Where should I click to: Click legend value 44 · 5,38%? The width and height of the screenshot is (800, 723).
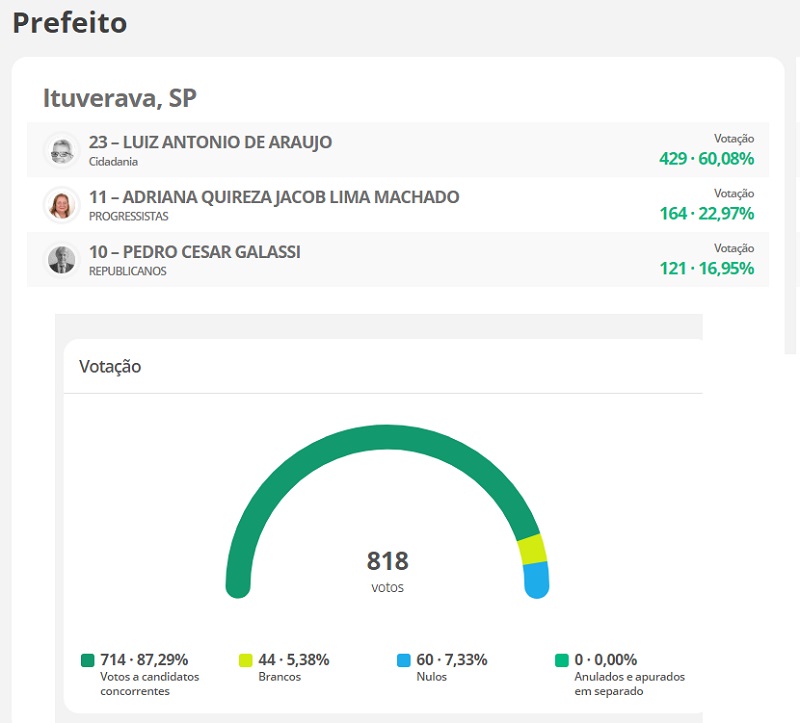[x=294, y=660]
